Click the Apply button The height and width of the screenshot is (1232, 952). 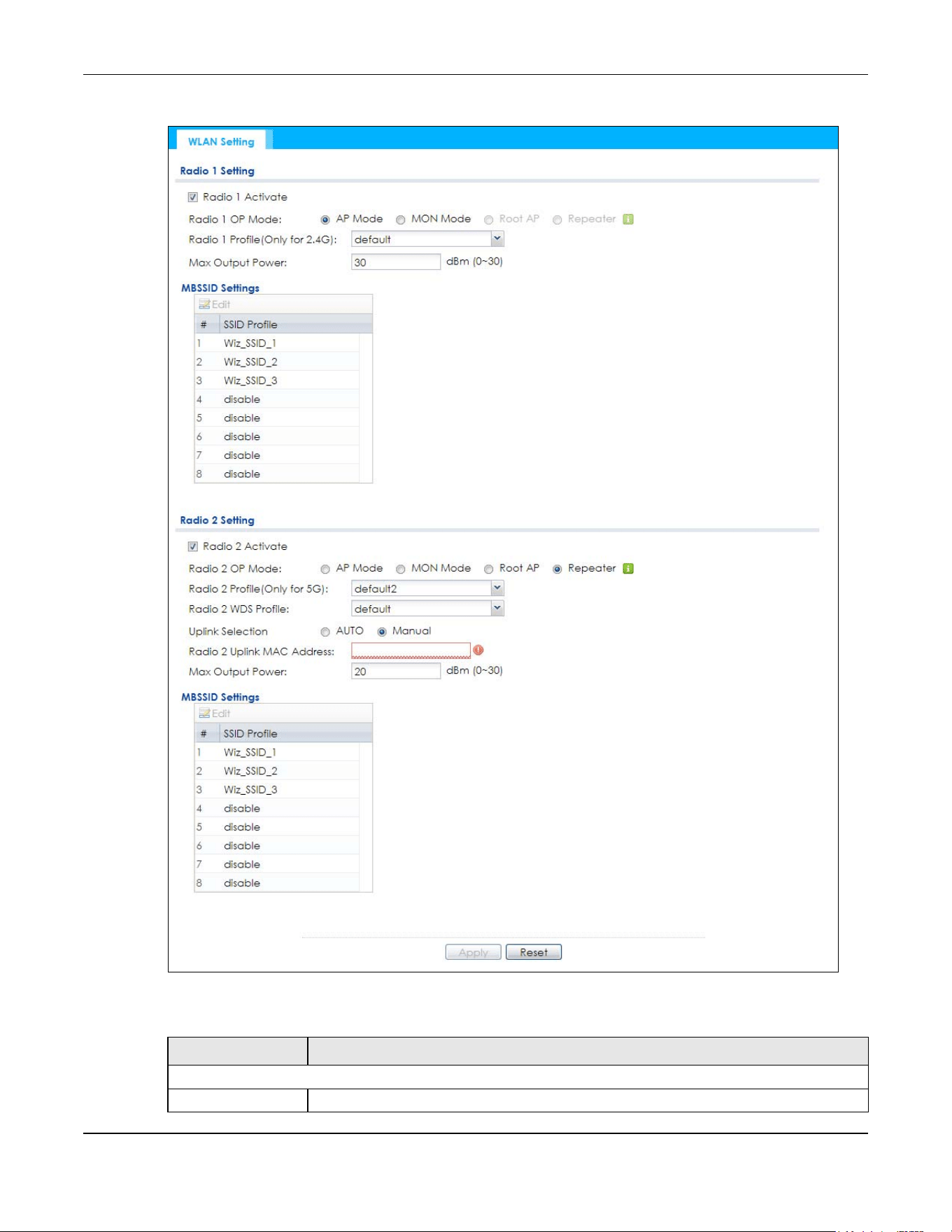(x=474, y=952)
